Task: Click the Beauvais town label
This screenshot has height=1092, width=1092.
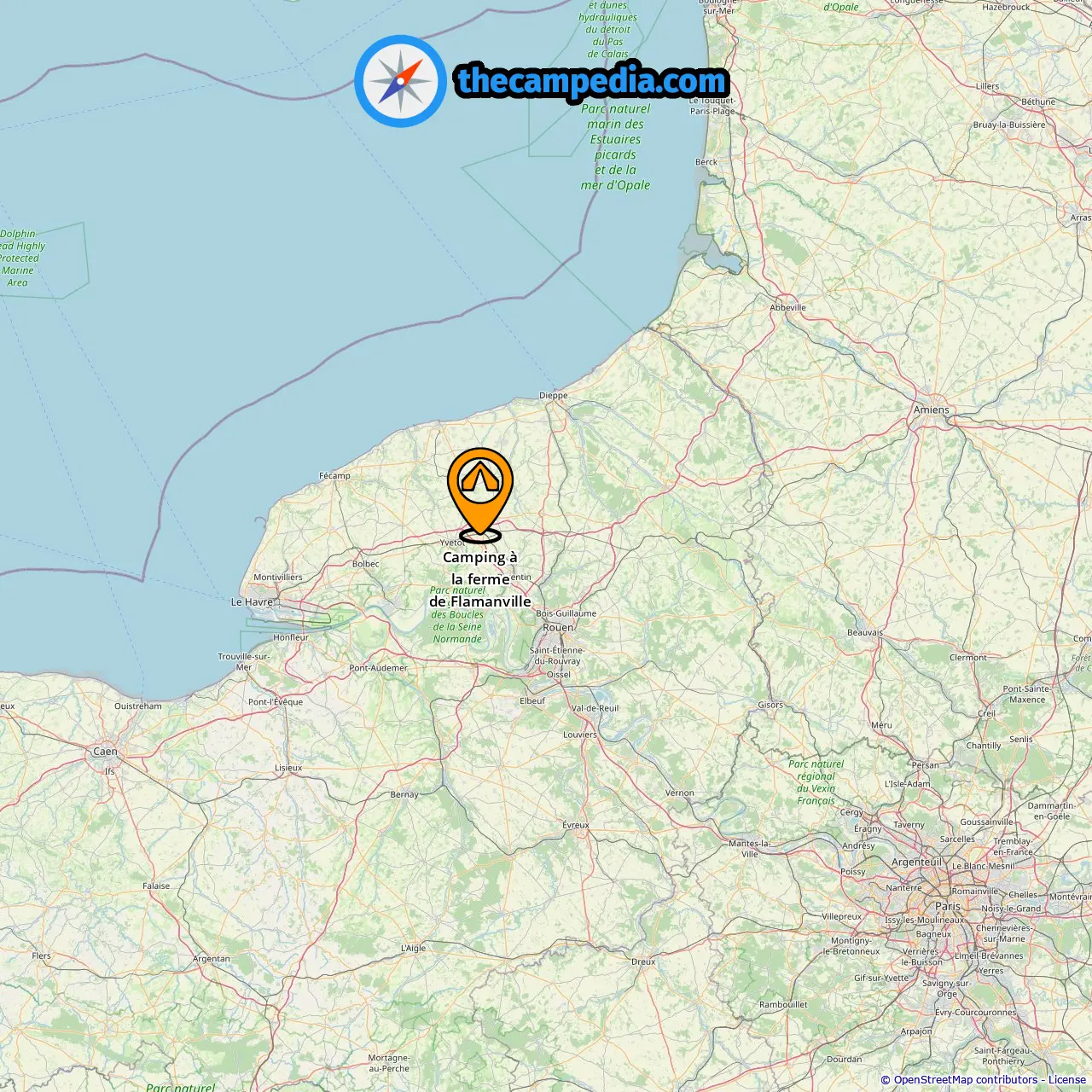Action: tap(865, 633)
